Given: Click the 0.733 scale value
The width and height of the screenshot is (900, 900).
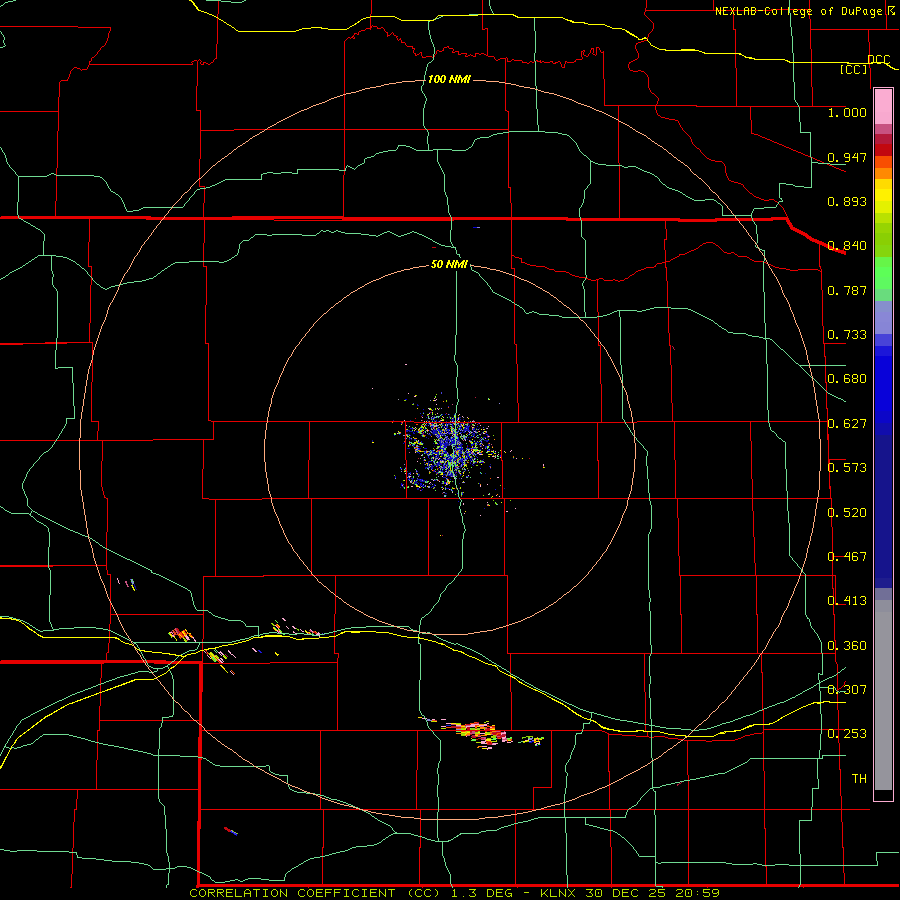Looking at the screenshot, I should tap(847, 335).
